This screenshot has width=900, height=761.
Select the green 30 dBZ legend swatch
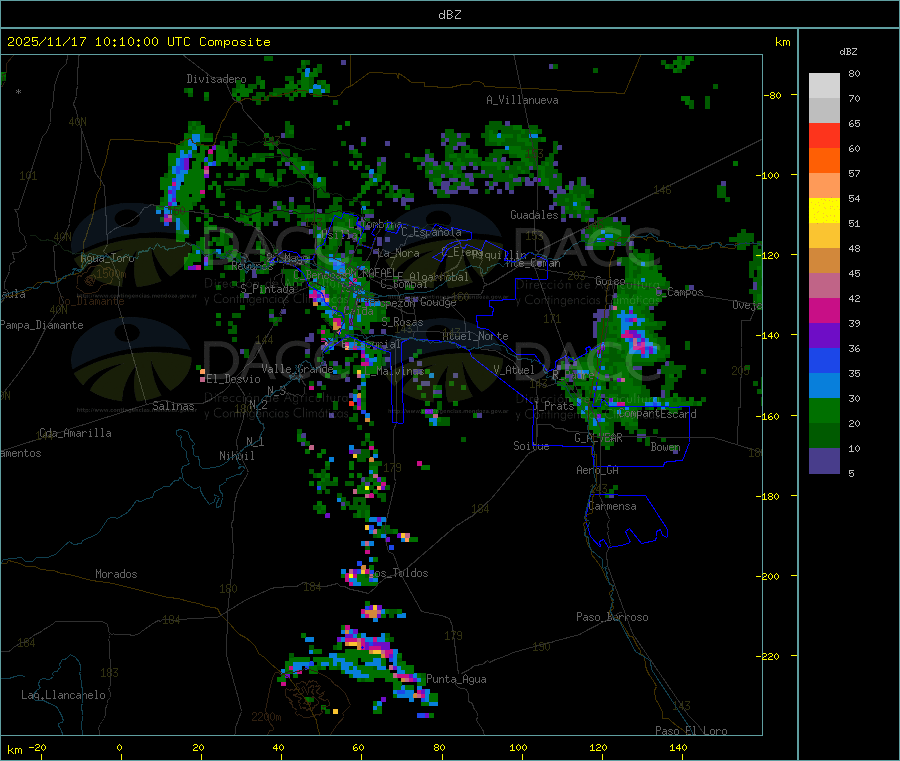[x=824, y=410]
